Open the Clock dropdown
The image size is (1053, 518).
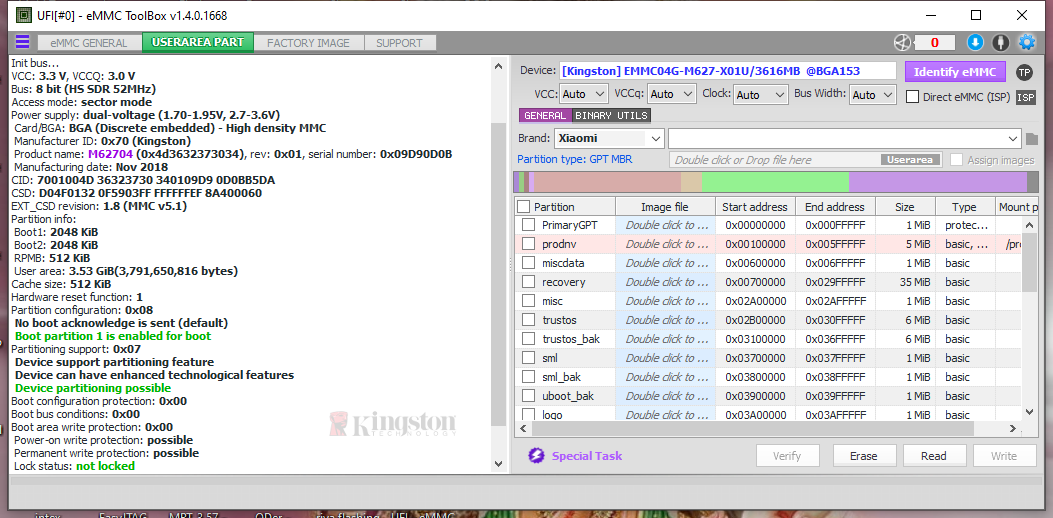point(761,95)
